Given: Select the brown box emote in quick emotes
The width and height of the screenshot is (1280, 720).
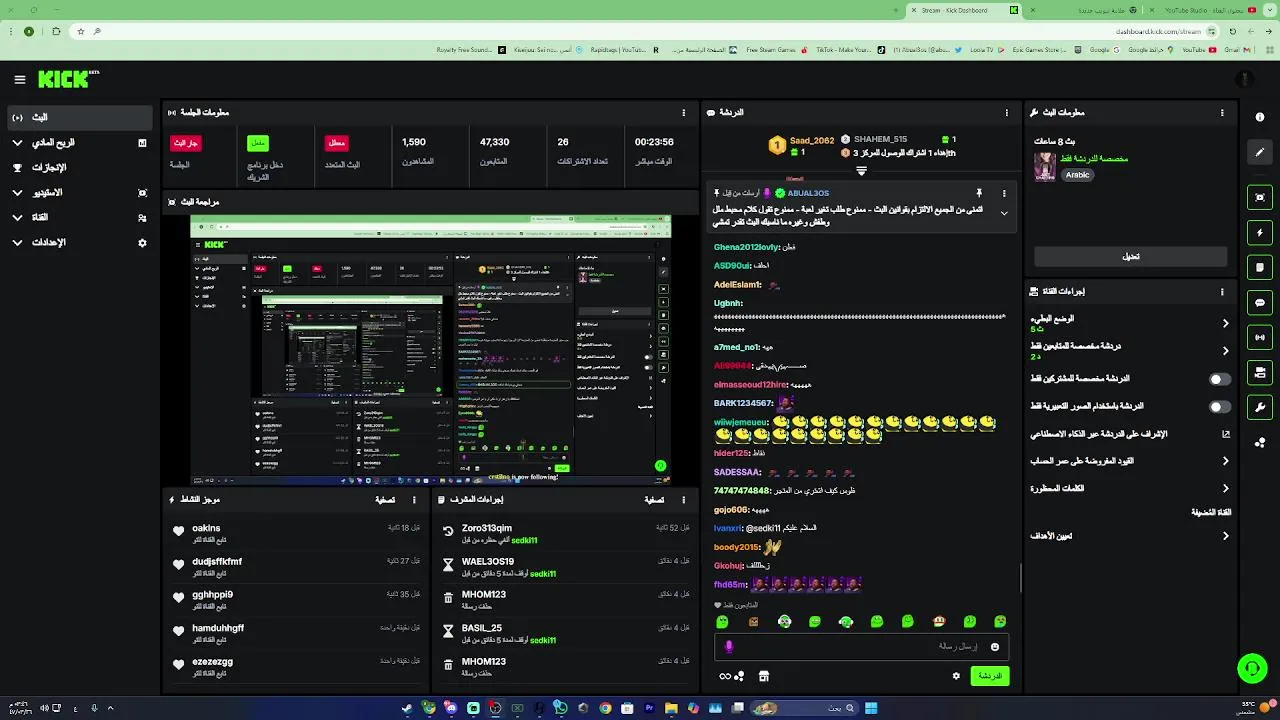Looking at the screenshot, I should (x=753, y=622).
